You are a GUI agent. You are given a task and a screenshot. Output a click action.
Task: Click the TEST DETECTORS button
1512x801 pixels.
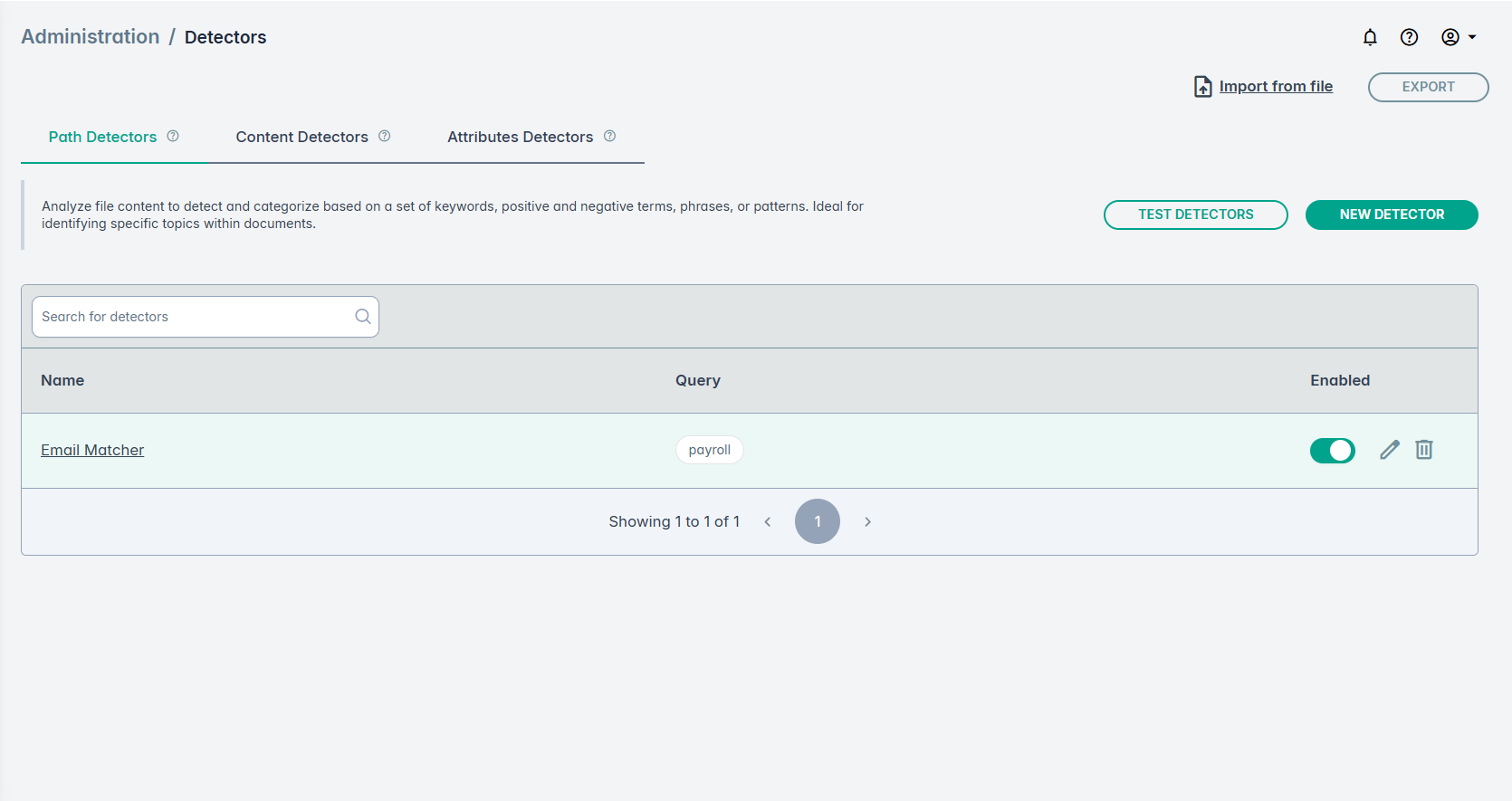point(1195,215)
